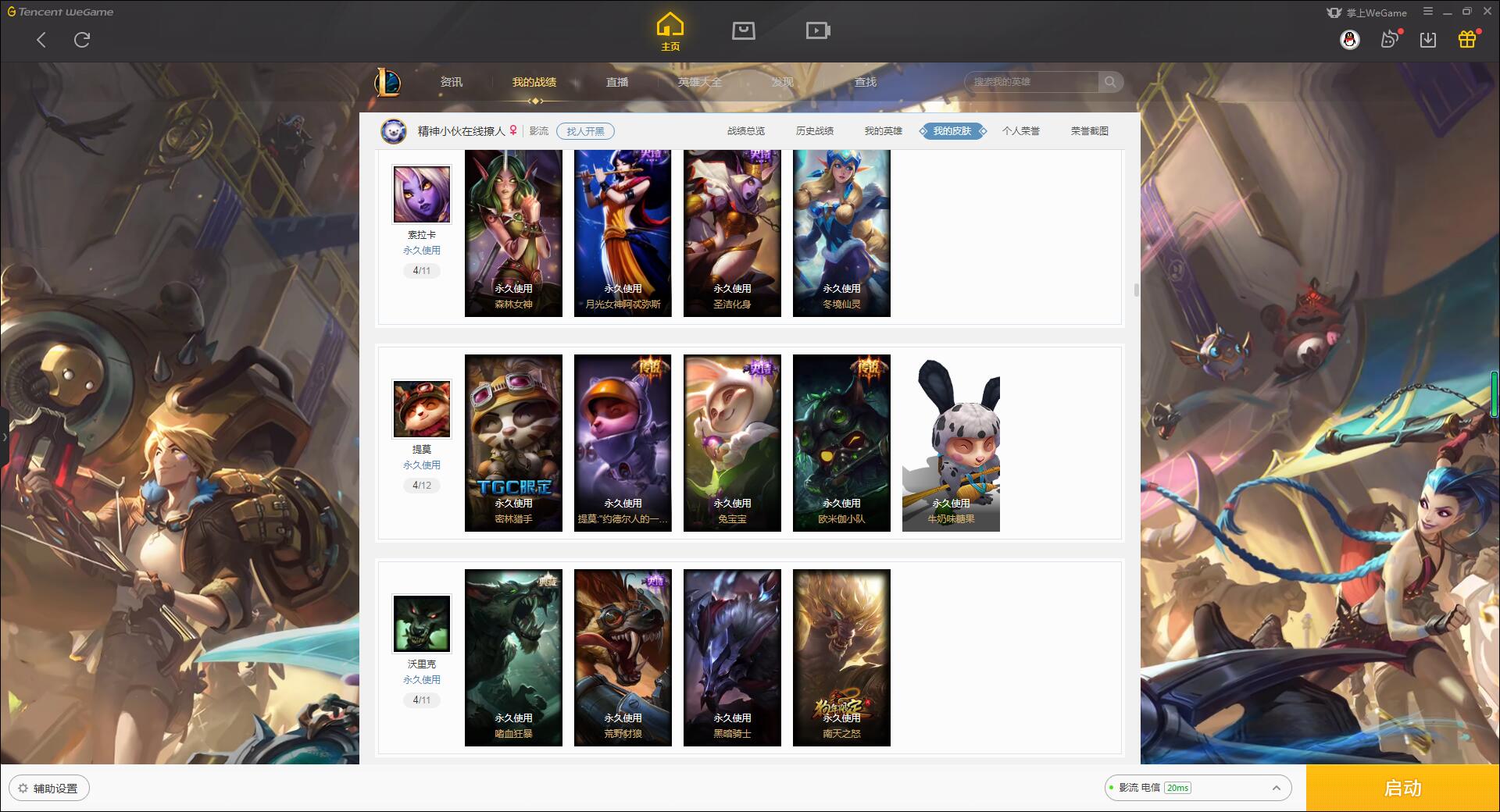The image size is (1500, 812).
Task: Open the 兔宝宝 skin card
Action: (732, 443)
